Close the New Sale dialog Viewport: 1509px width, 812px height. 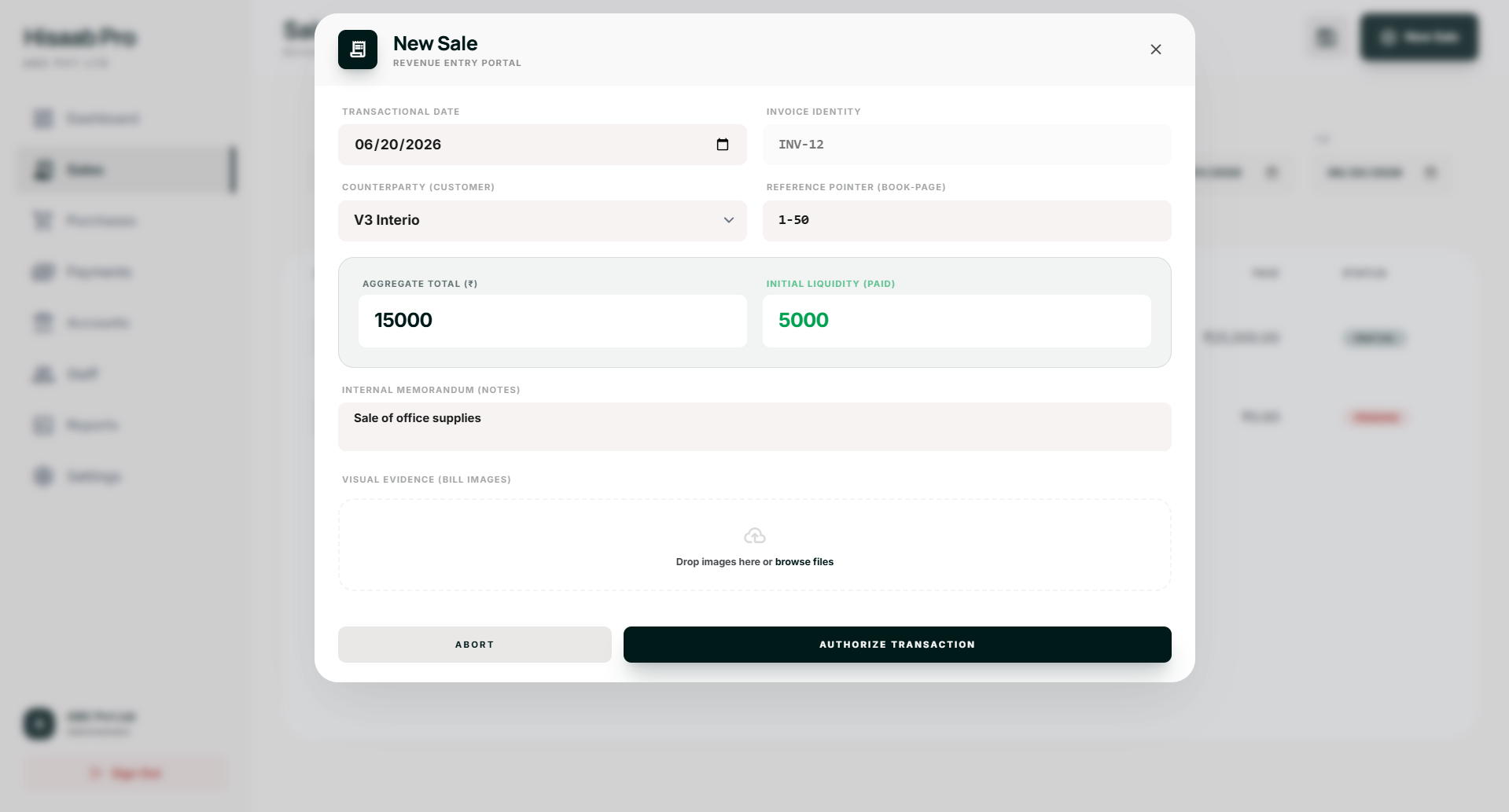point(1155,50)
